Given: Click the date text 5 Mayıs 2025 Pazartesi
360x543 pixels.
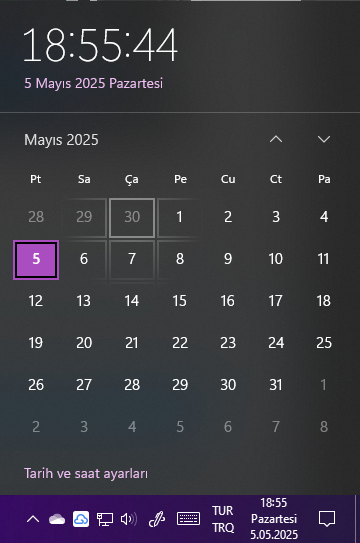Looking at the screenshot, I should [x=93, y=83].
